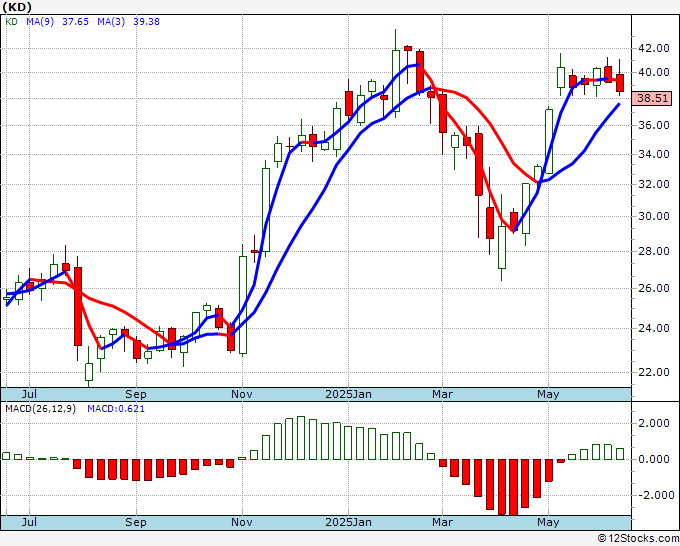The image size is (680, 546).
Task: Click Nov on the price chart date axis
Action: pyautogui.click(x=242, y=394)
